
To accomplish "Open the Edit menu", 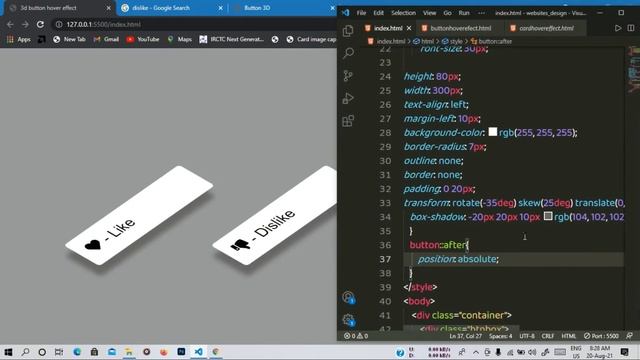I will [x=378, y=13].
